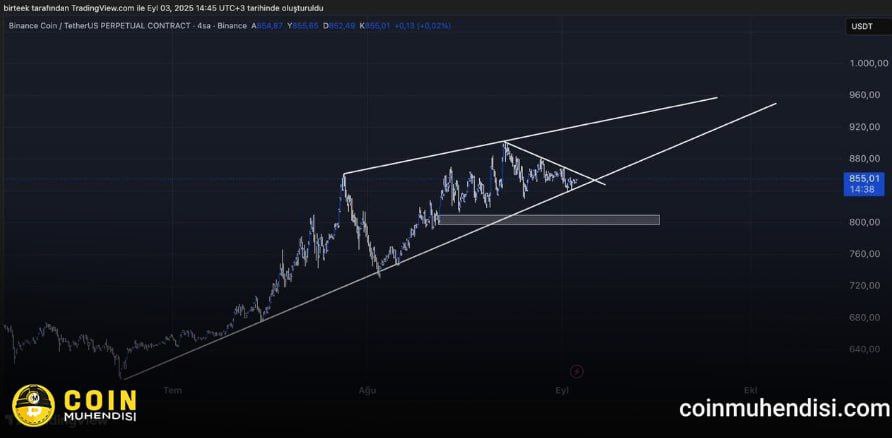The image size is (892, 438).
Task: Click the COIN MUHENDISI brand text
Action: [99, 405]
